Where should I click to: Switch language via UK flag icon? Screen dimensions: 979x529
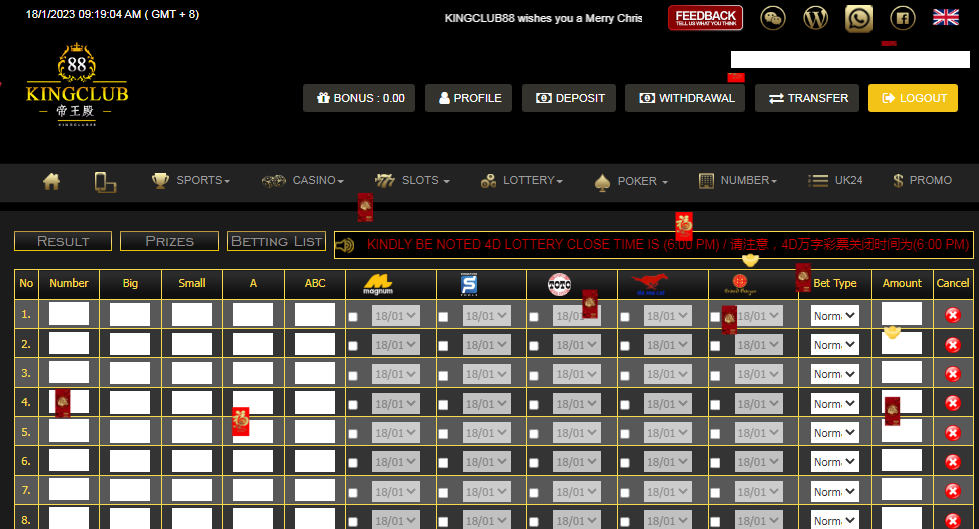[x=945, y=17]
